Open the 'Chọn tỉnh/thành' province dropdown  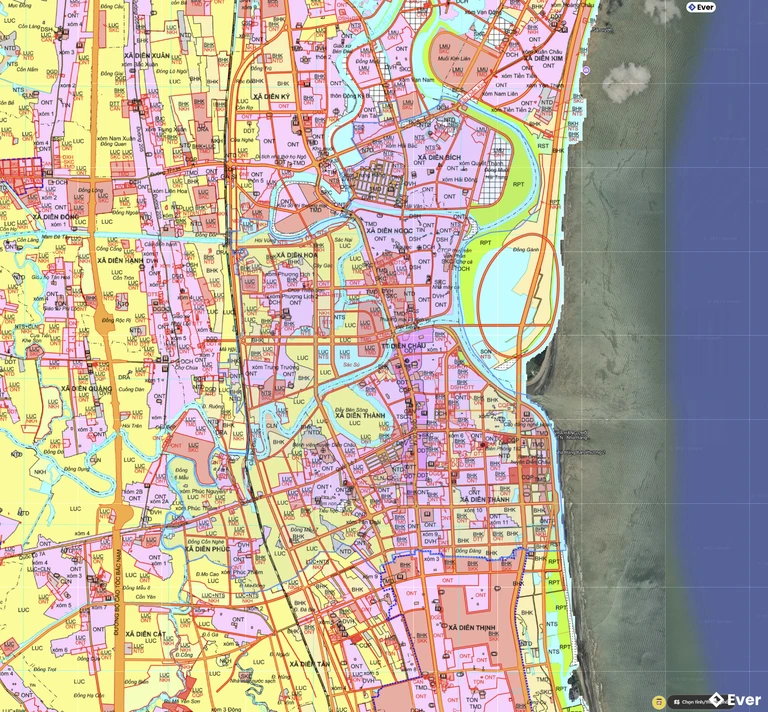coord(696,701)
